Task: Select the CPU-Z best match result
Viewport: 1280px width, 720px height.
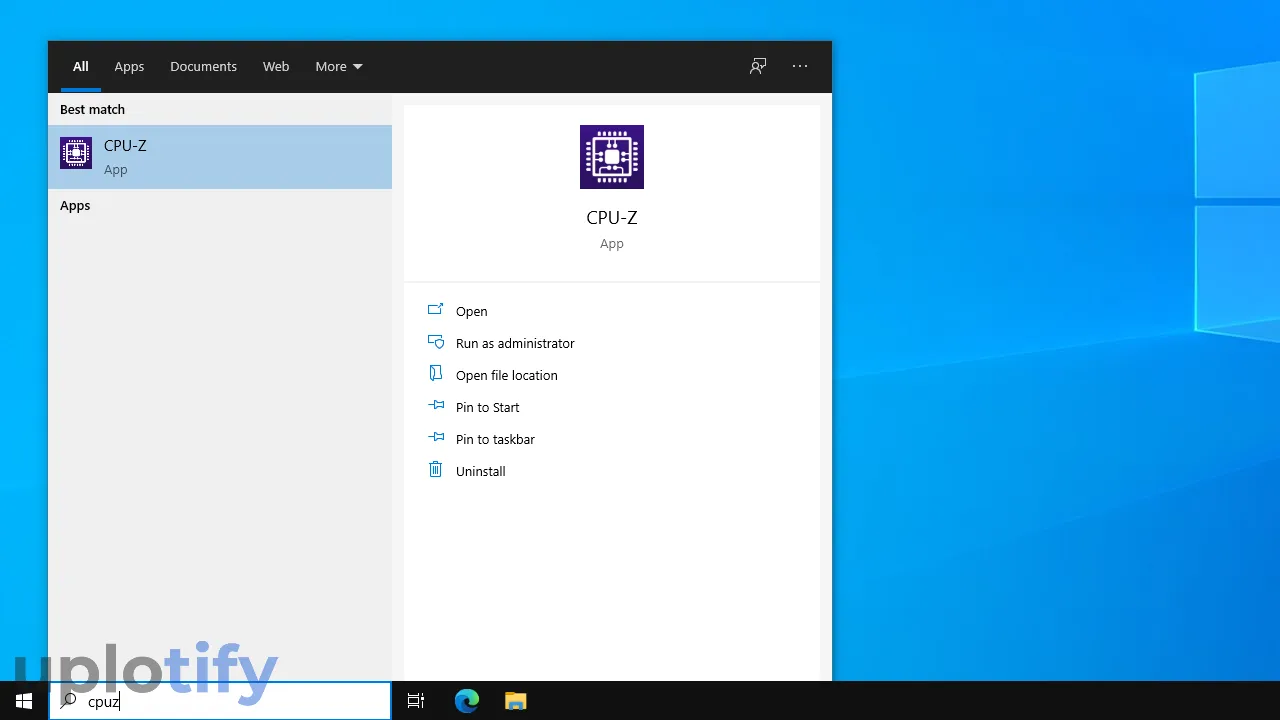Action: [220, 157]
